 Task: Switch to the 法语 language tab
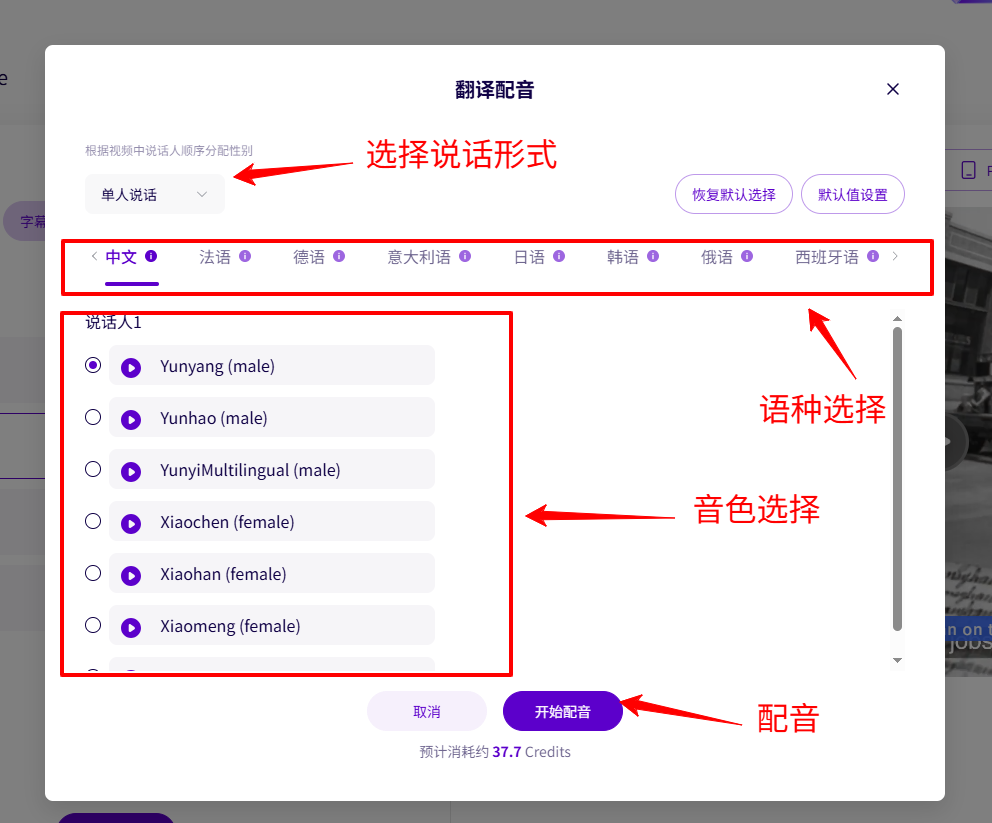tap(215, 257)
